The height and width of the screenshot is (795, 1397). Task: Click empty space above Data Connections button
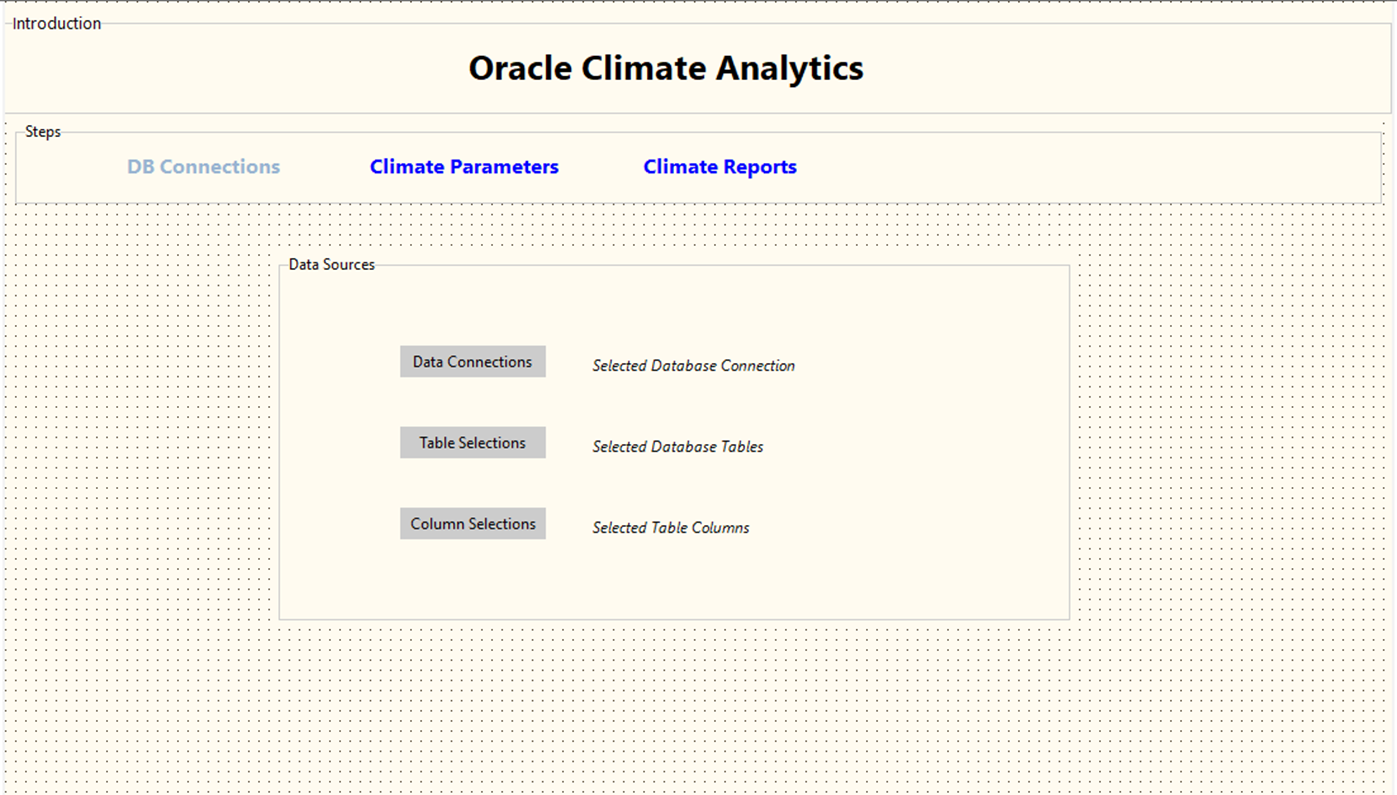[x=472, y=310]
